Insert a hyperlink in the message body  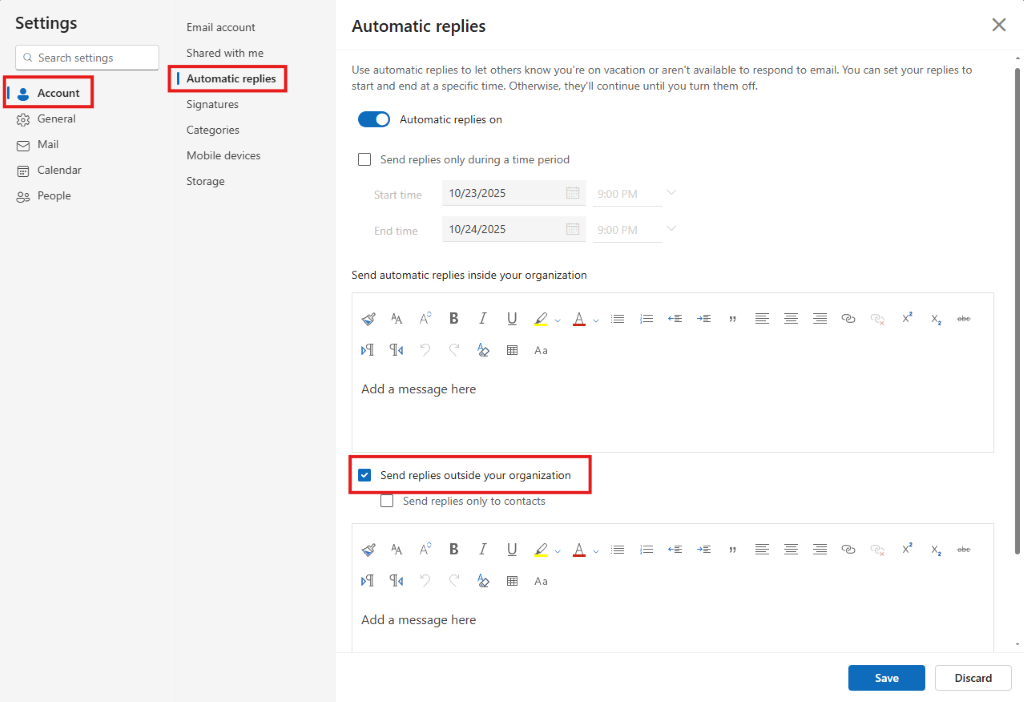click(x=847, y=318)
